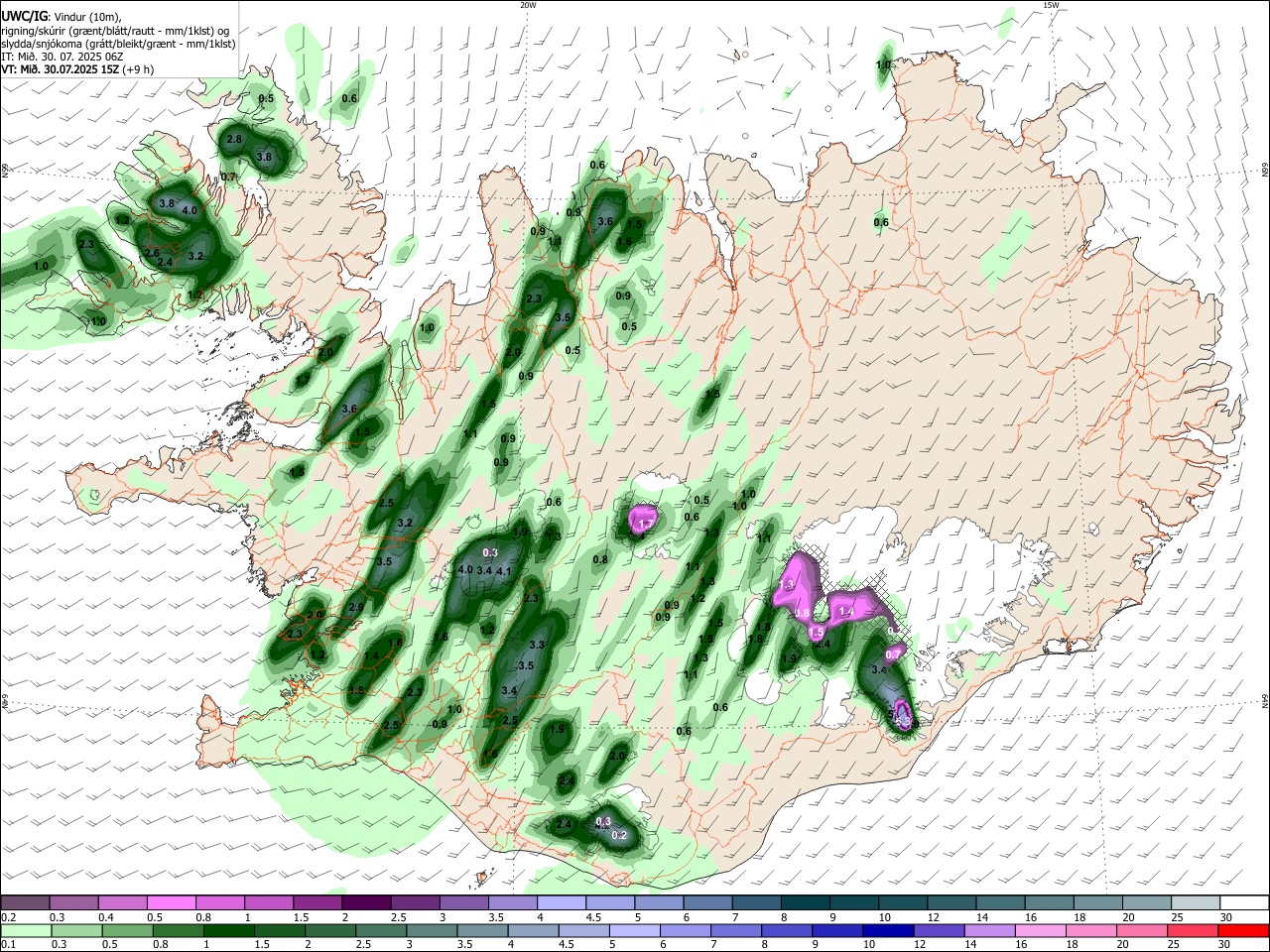Click the '0.2' label in the top legend row
This screenshot has height=952, width=1270.
click(x=9, y=917)
